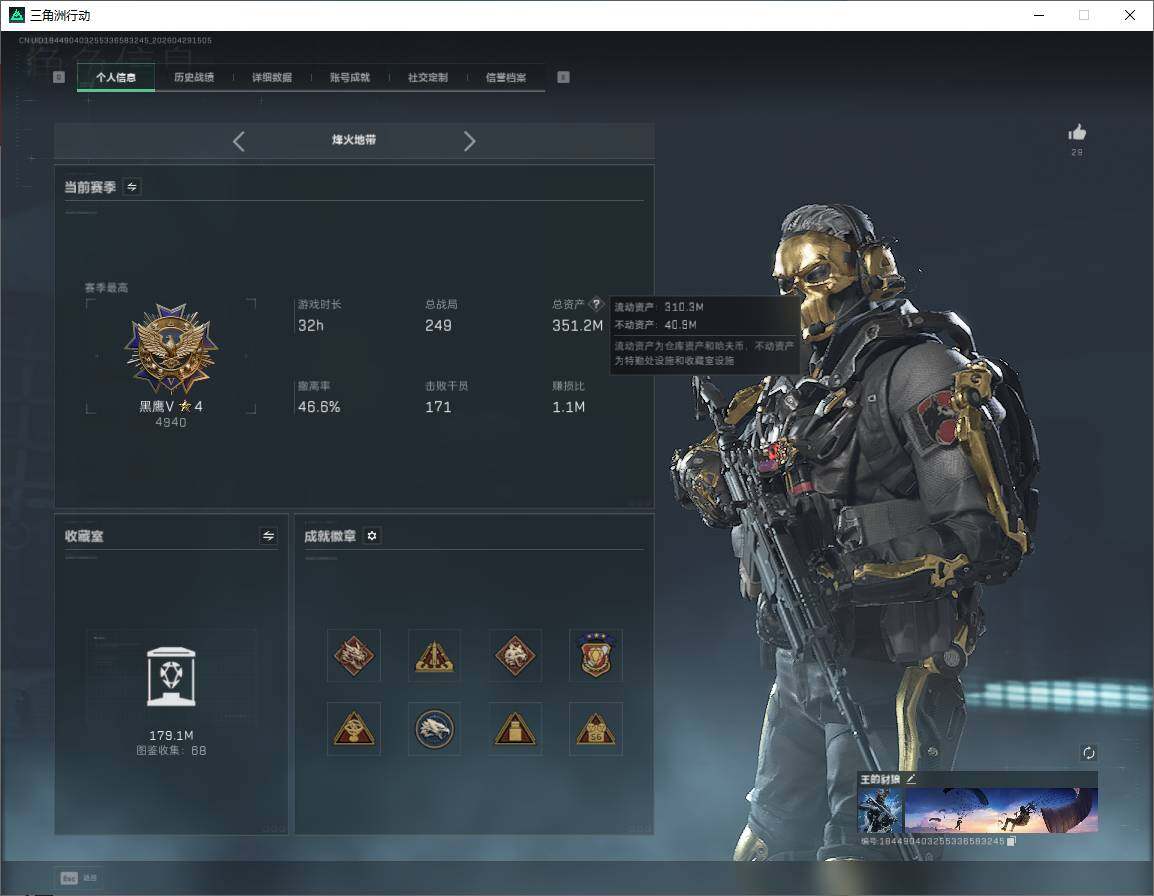Click the 图鉴收集 68 text
The image size is (1154, 896).
[x=171, y=750]
